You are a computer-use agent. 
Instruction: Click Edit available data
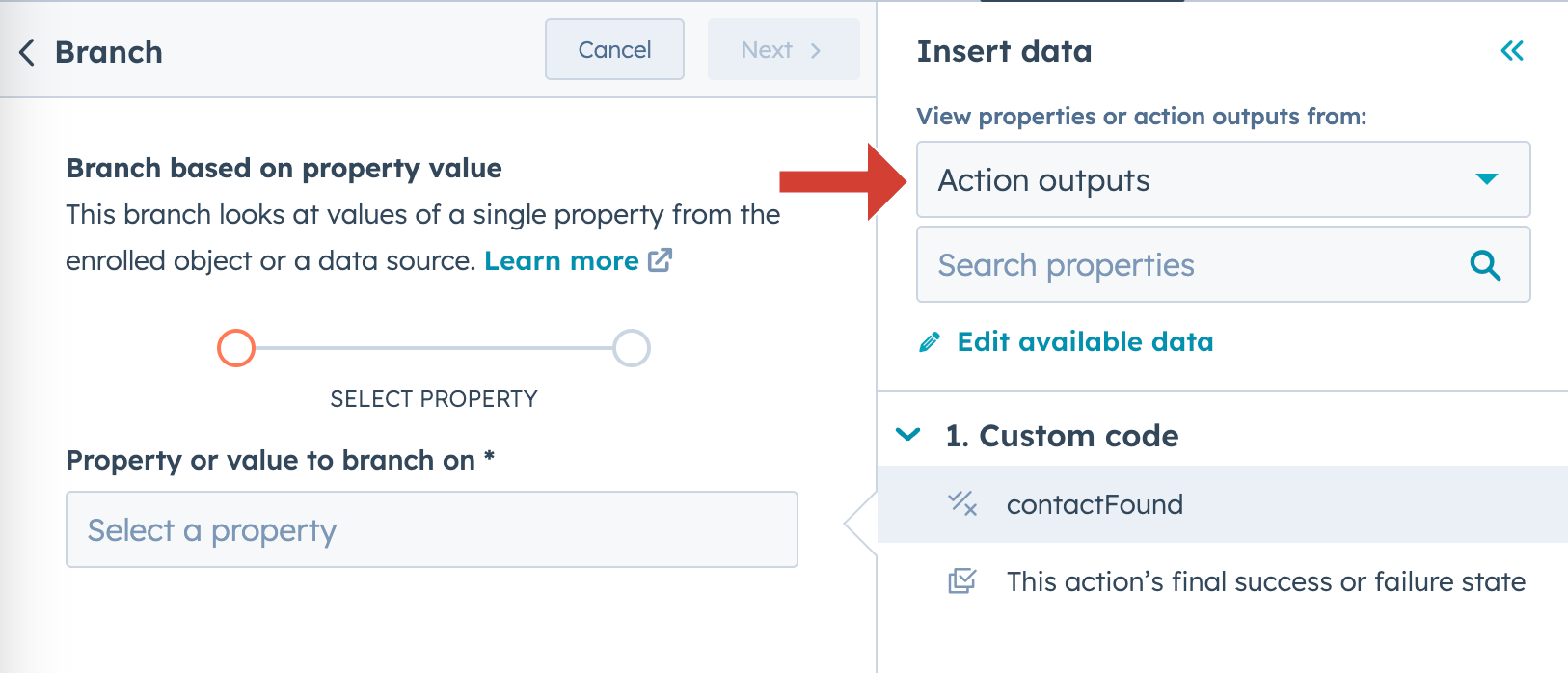point(1084,341)
